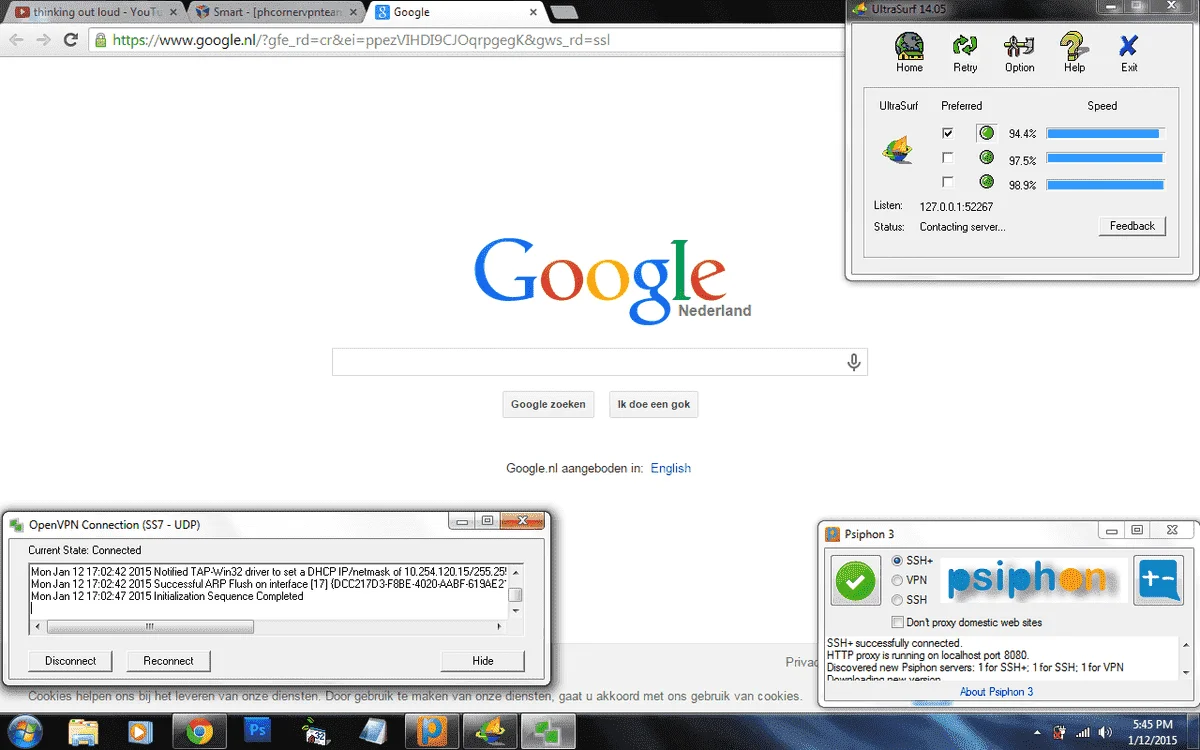Viewport: 1200px width, 750px height.
Task: Click the Psiphon taskbar icon
Action: click(431, 732)
